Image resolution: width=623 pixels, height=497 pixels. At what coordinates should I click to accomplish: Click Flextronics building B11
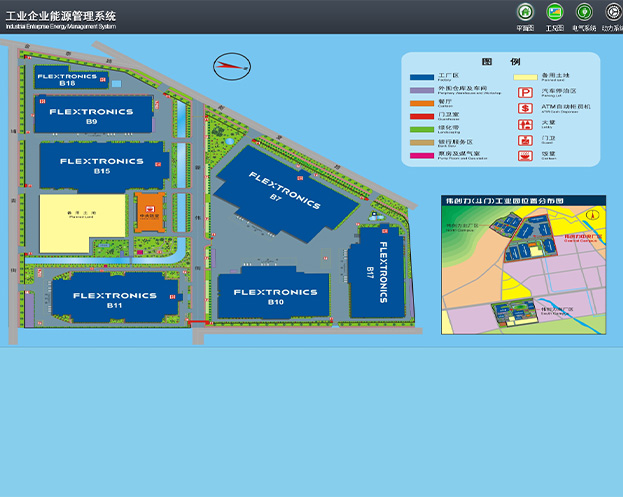point(114,299)
